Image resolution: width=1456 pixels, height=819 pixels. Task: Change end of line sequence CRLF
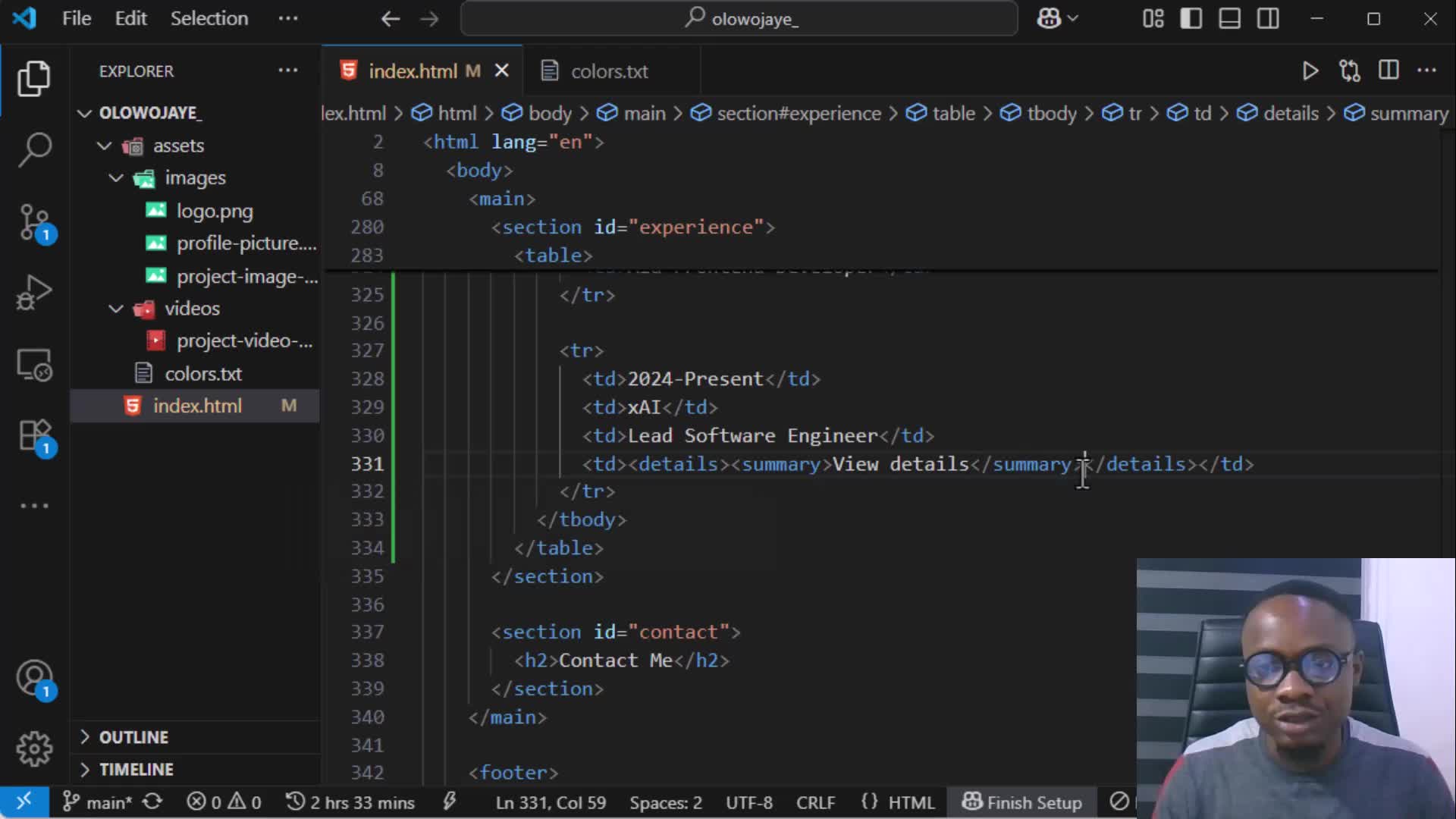tap(815, 802)
